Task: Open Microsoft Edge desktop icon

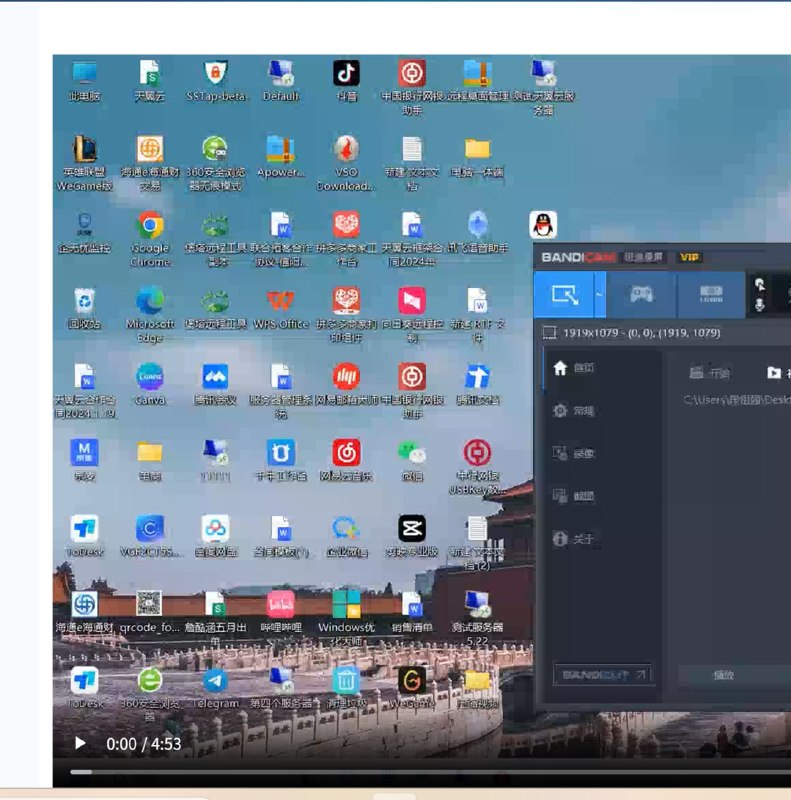Action: click(x=150, y=315)
